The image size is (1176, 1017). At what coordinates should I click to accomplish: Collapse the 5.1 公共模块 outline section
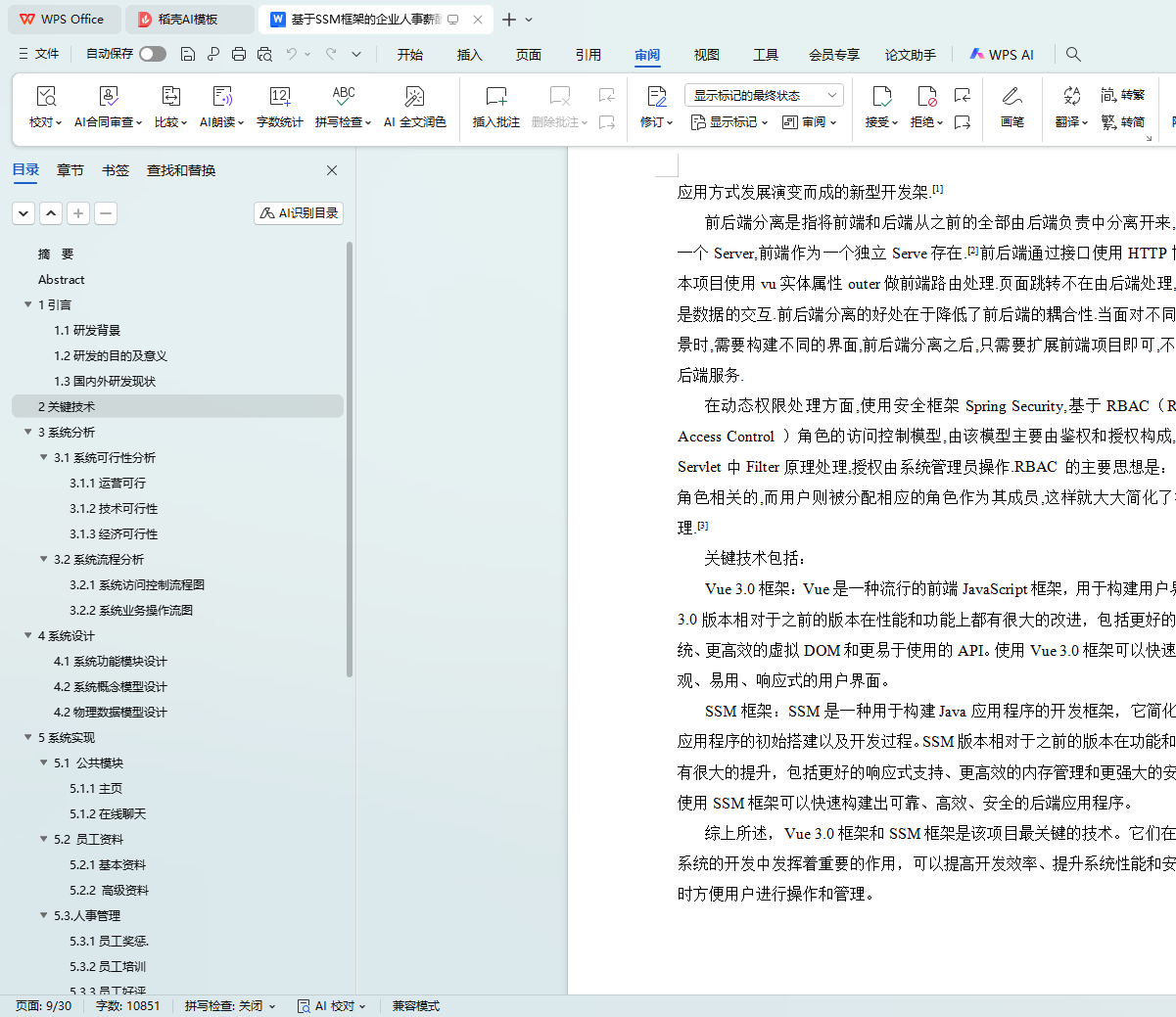[44, 763]
